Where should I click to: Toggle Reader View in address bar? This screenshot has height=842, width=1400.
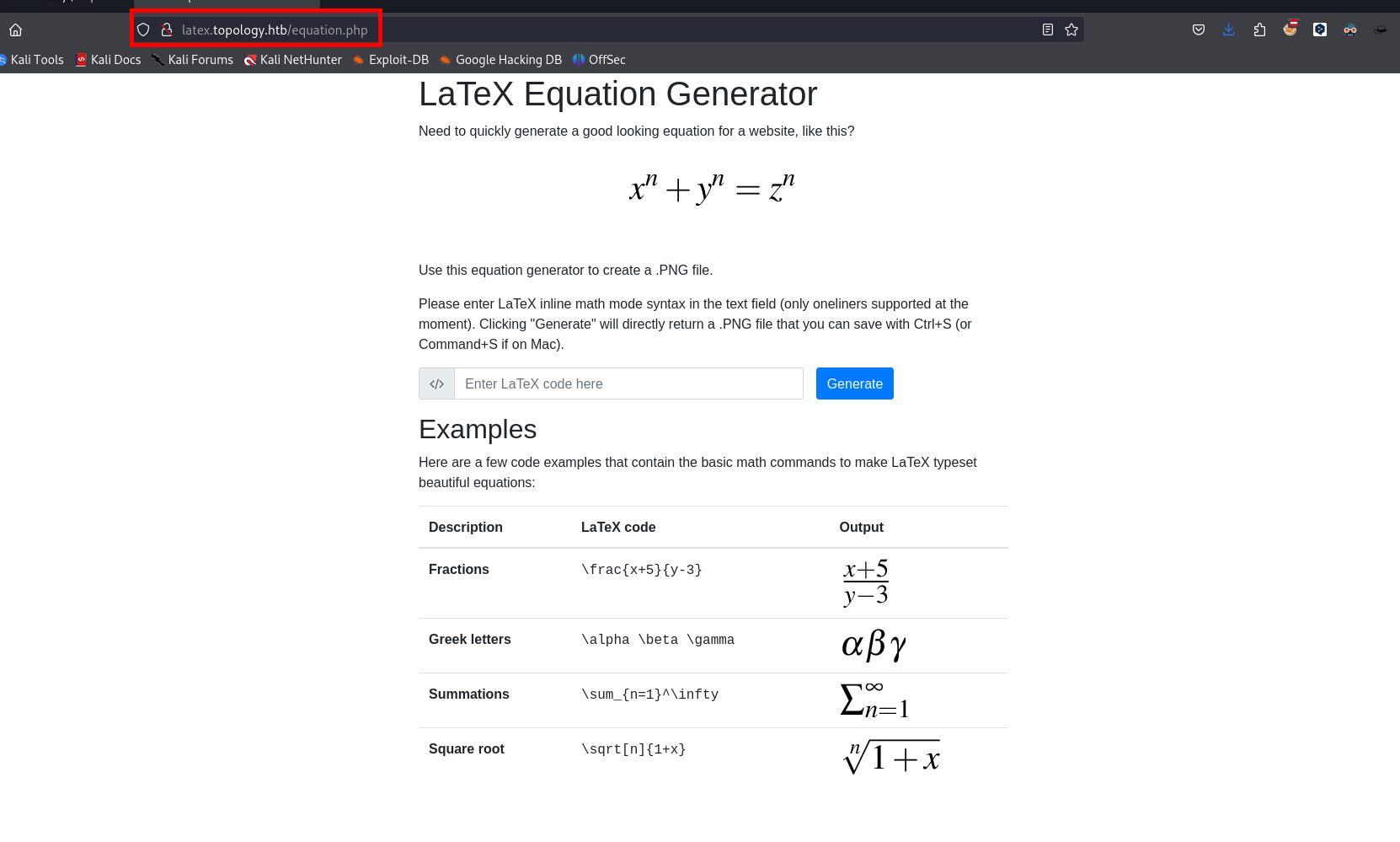[x=1047, y=30]
